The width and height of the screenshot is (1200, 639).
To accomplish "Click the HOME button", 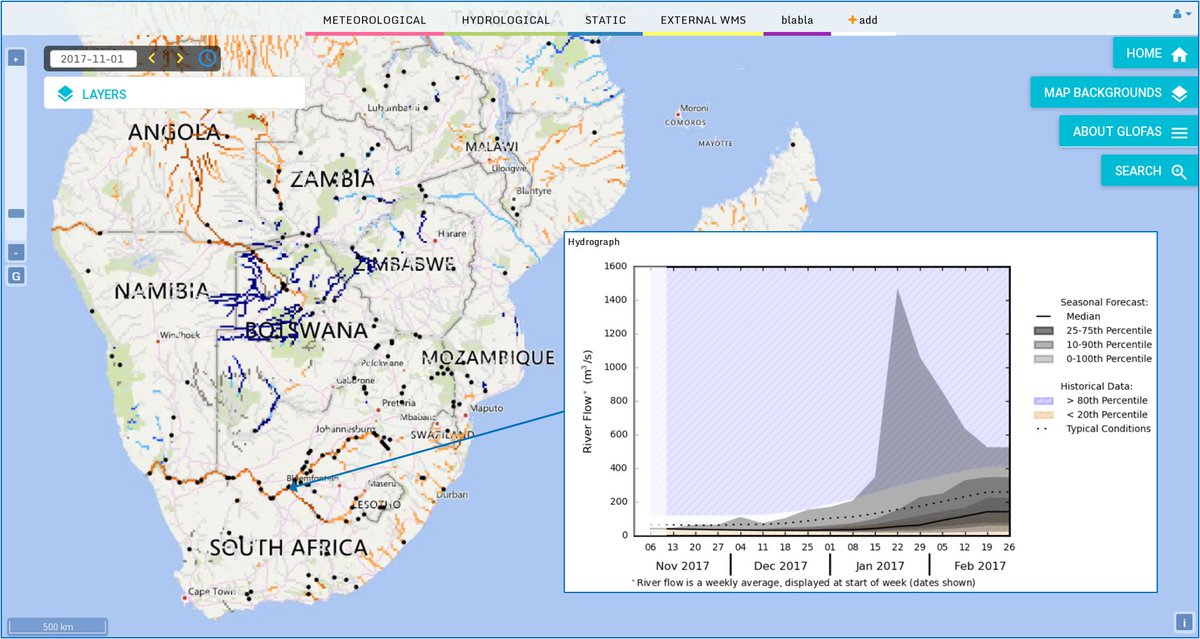I will pyautogui.click(x=1155, y=54).
